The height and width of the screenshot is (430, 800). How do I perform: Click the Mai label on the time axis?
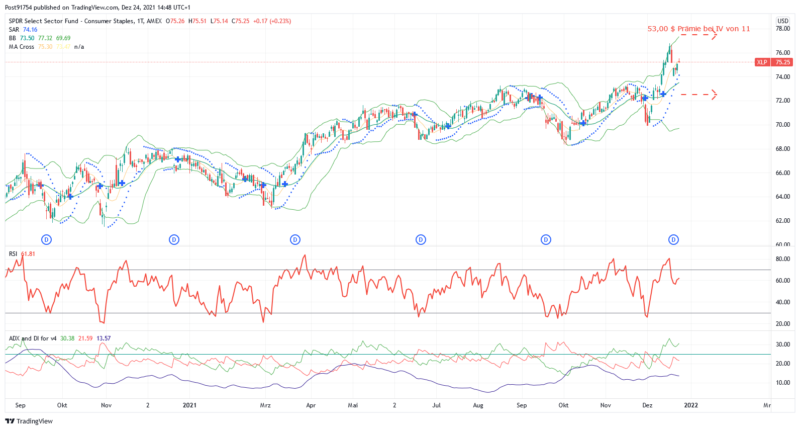click(x=351, y=407)
